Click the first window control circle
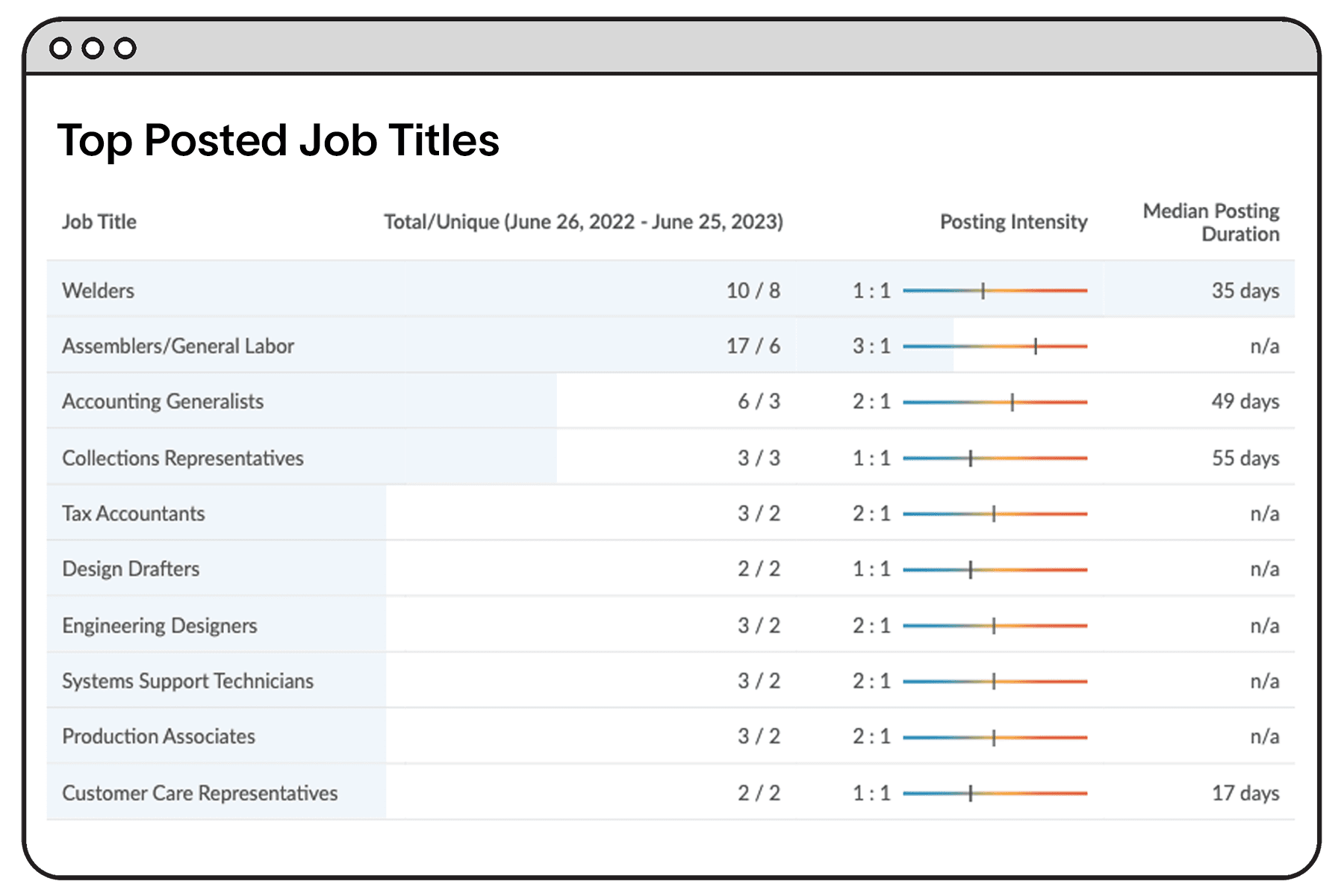This screenshot has height=896, width=1344. click(x=60, y=49)
